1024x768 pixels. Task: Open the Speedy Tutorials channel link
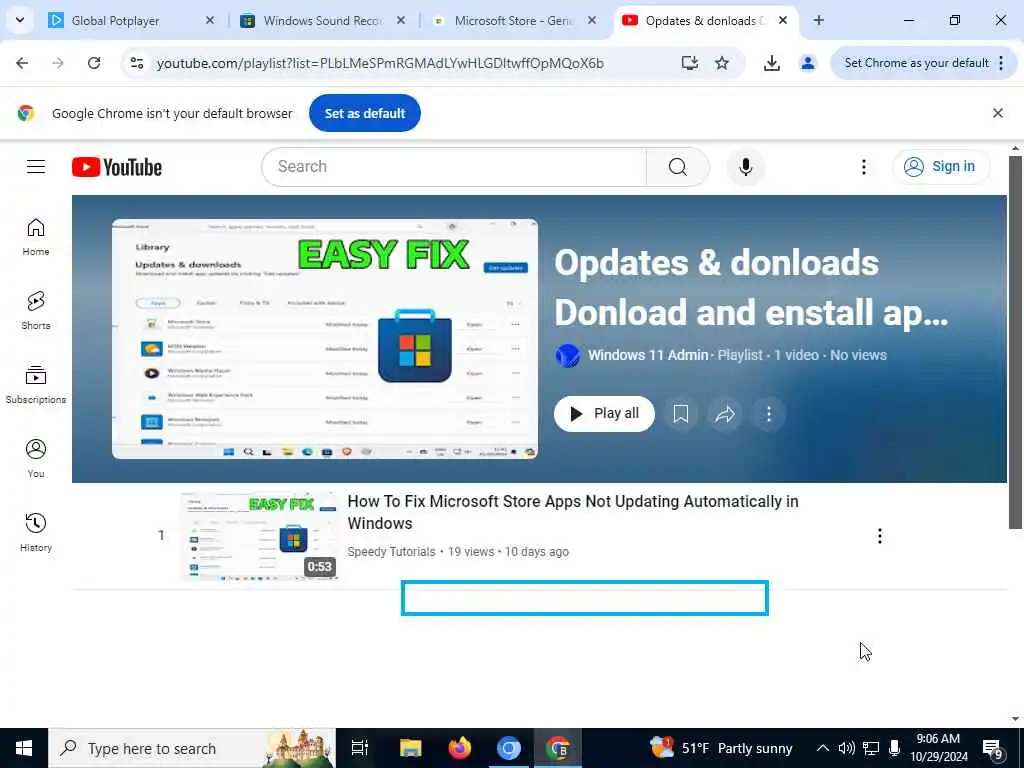pyautogui.click(x=391, y=552)
